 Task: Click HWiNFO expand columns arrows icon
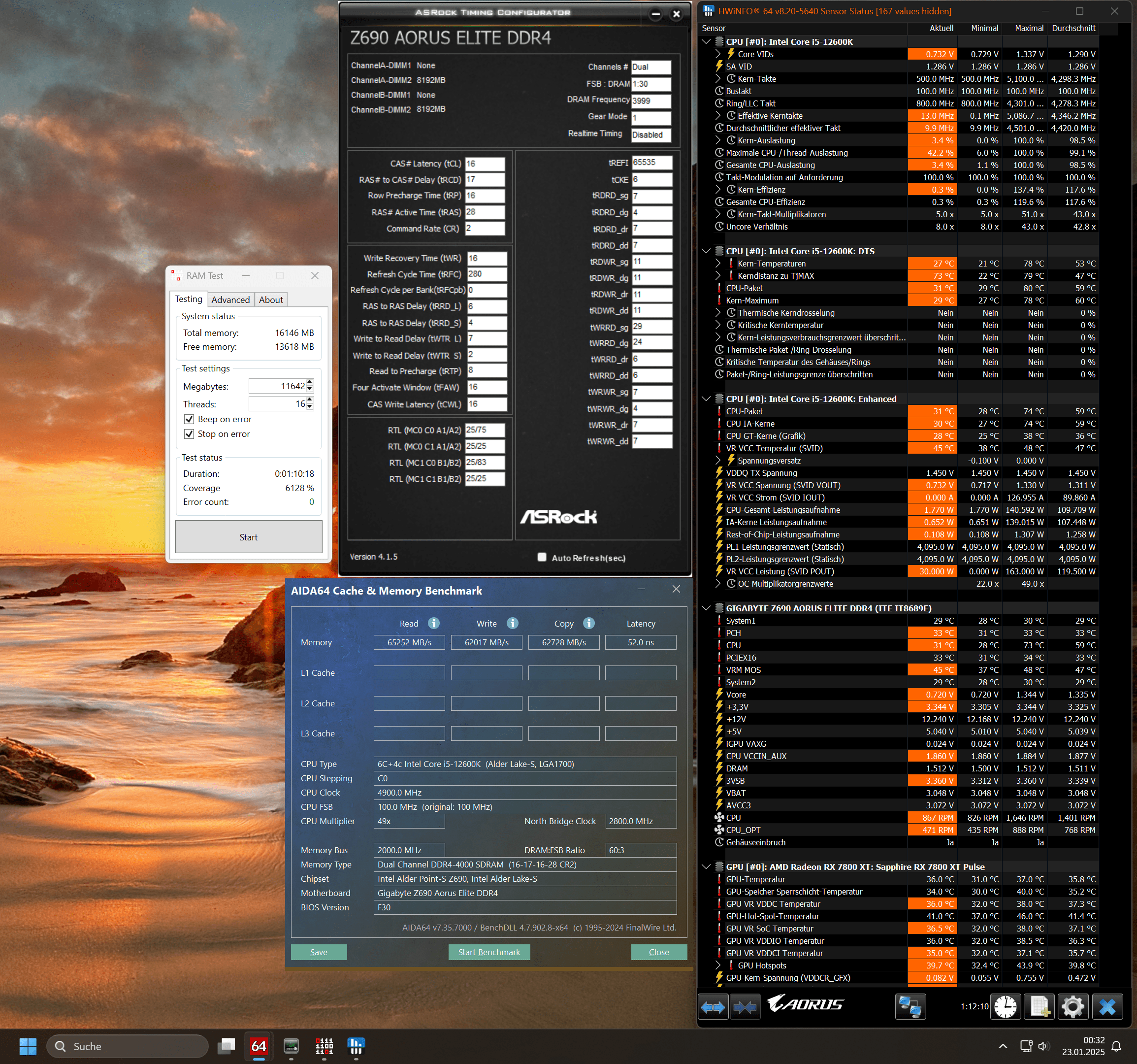(x=713, y=1007)
